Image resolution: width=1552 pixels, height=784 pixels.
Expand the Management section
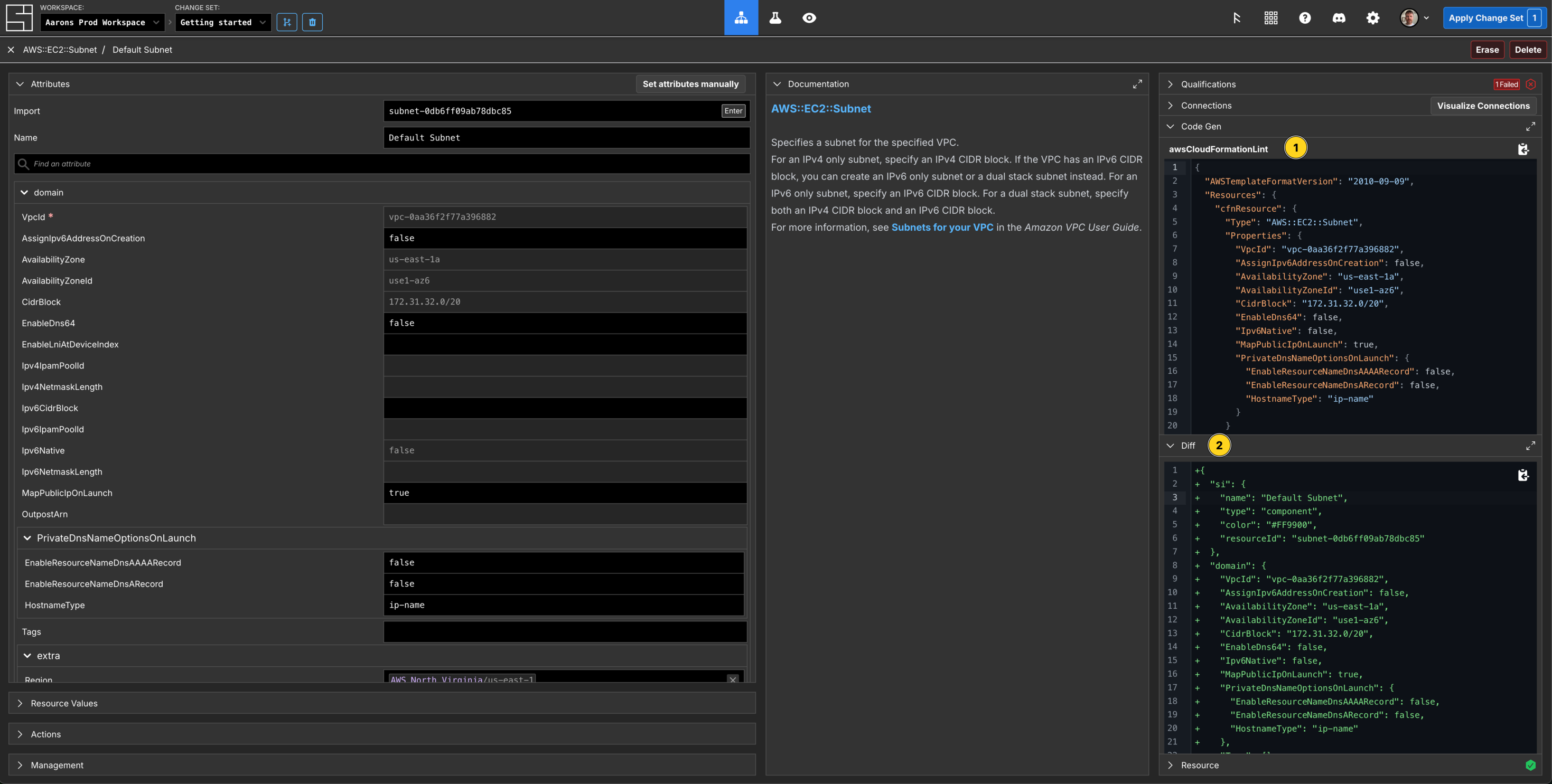coord(20,766)
